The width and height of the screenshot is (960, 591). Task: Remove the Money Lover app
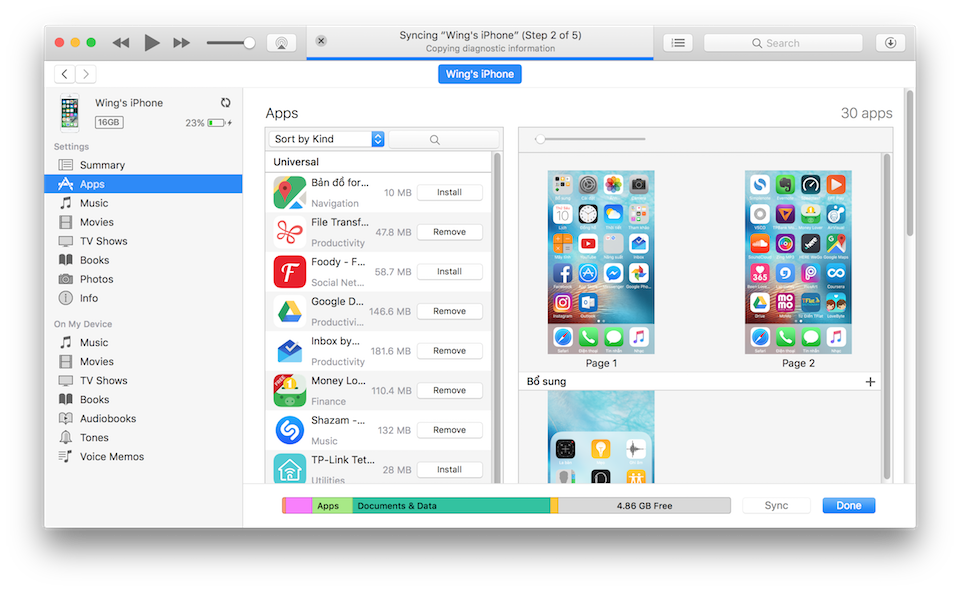tap(449, 390)
